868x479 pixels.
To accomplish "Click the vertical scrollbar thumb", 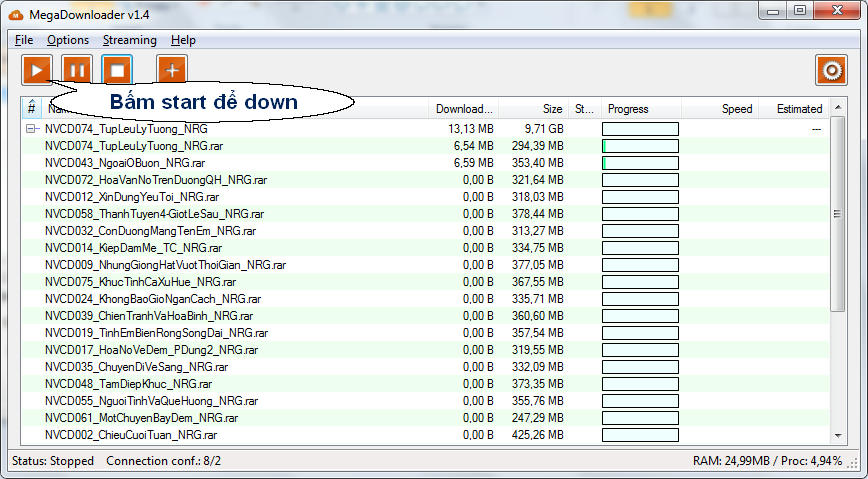I will coord(838,214).
